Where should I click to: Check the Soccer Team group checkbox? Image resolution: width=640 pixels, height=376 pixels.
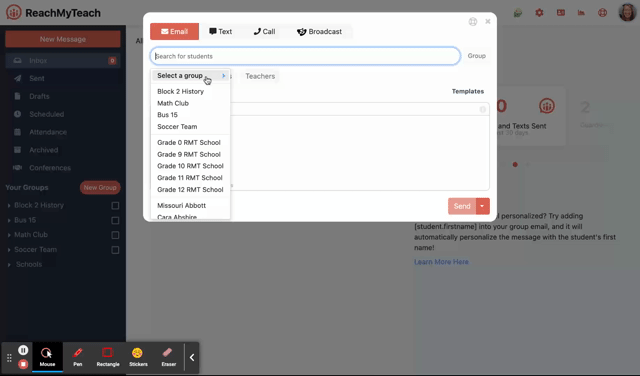coord(115,250)
